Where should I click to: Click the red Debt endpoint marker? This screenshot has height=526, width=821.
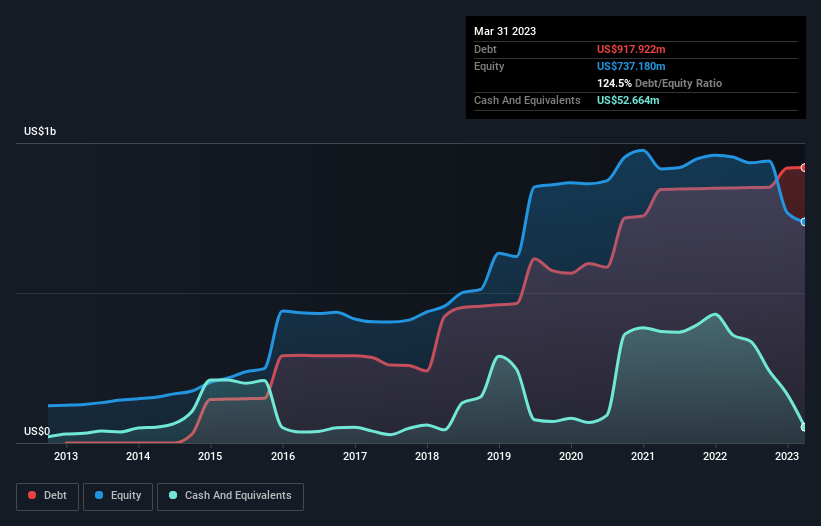pyautogui.click(x=804, y=168)
